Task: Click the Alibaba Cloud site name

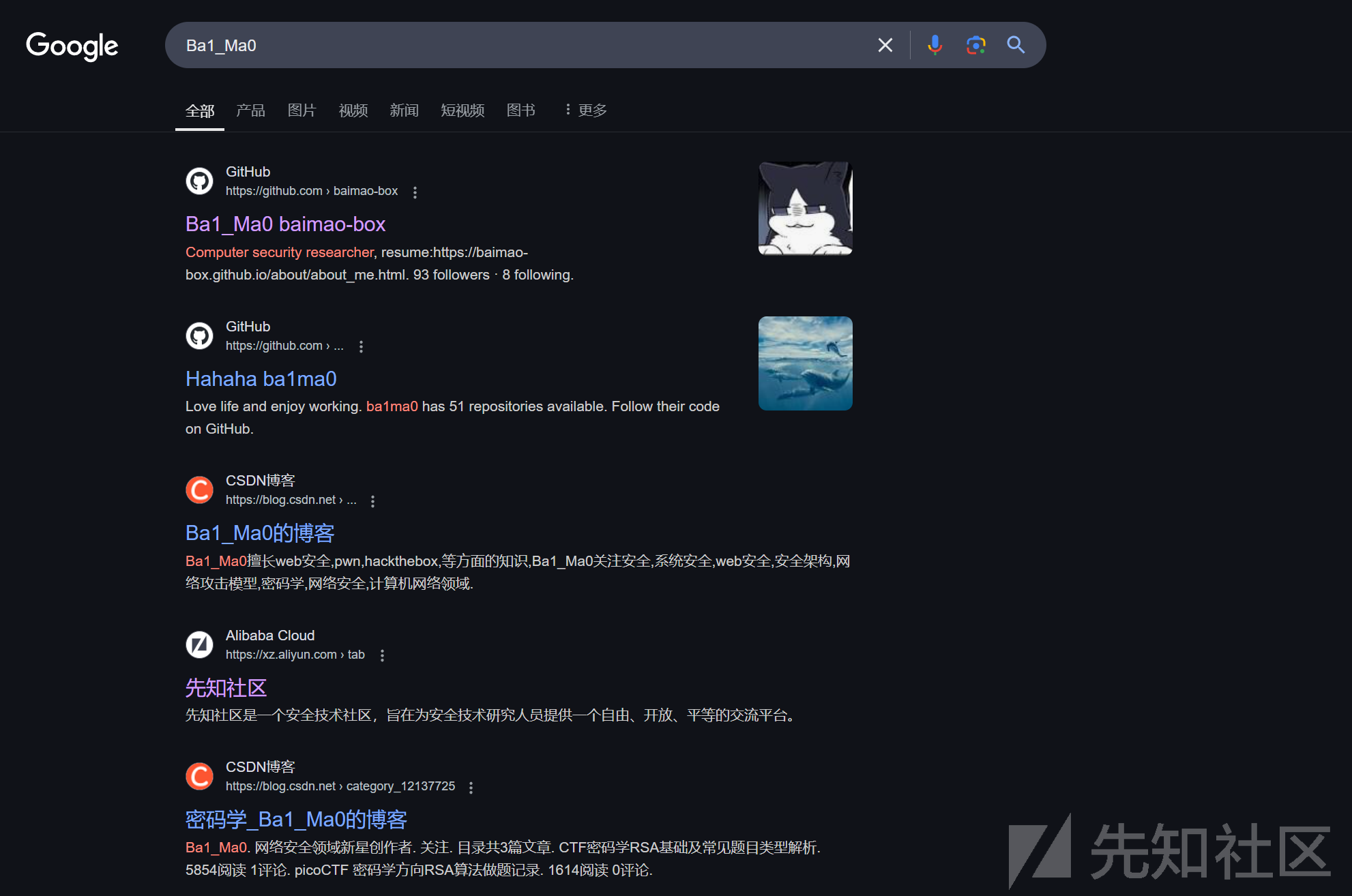Action: click(x=270, y=636)
